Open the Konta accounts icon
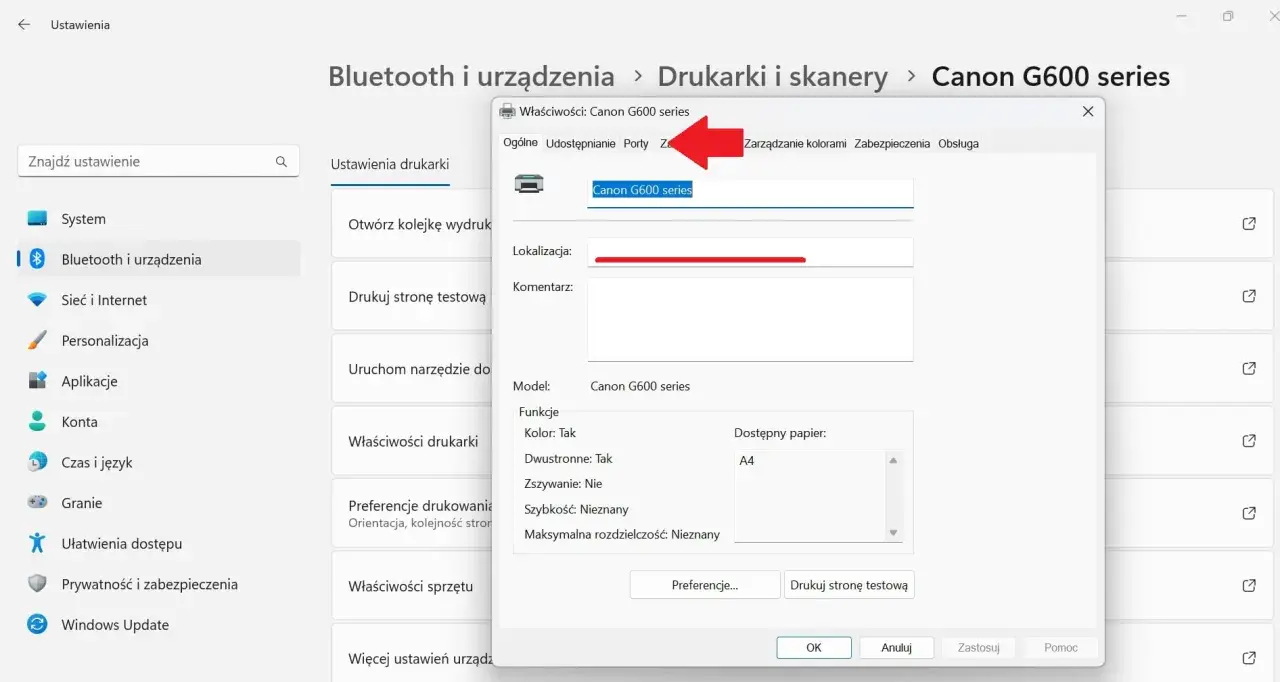The image size is (1280, 682). tap(37, 422)
